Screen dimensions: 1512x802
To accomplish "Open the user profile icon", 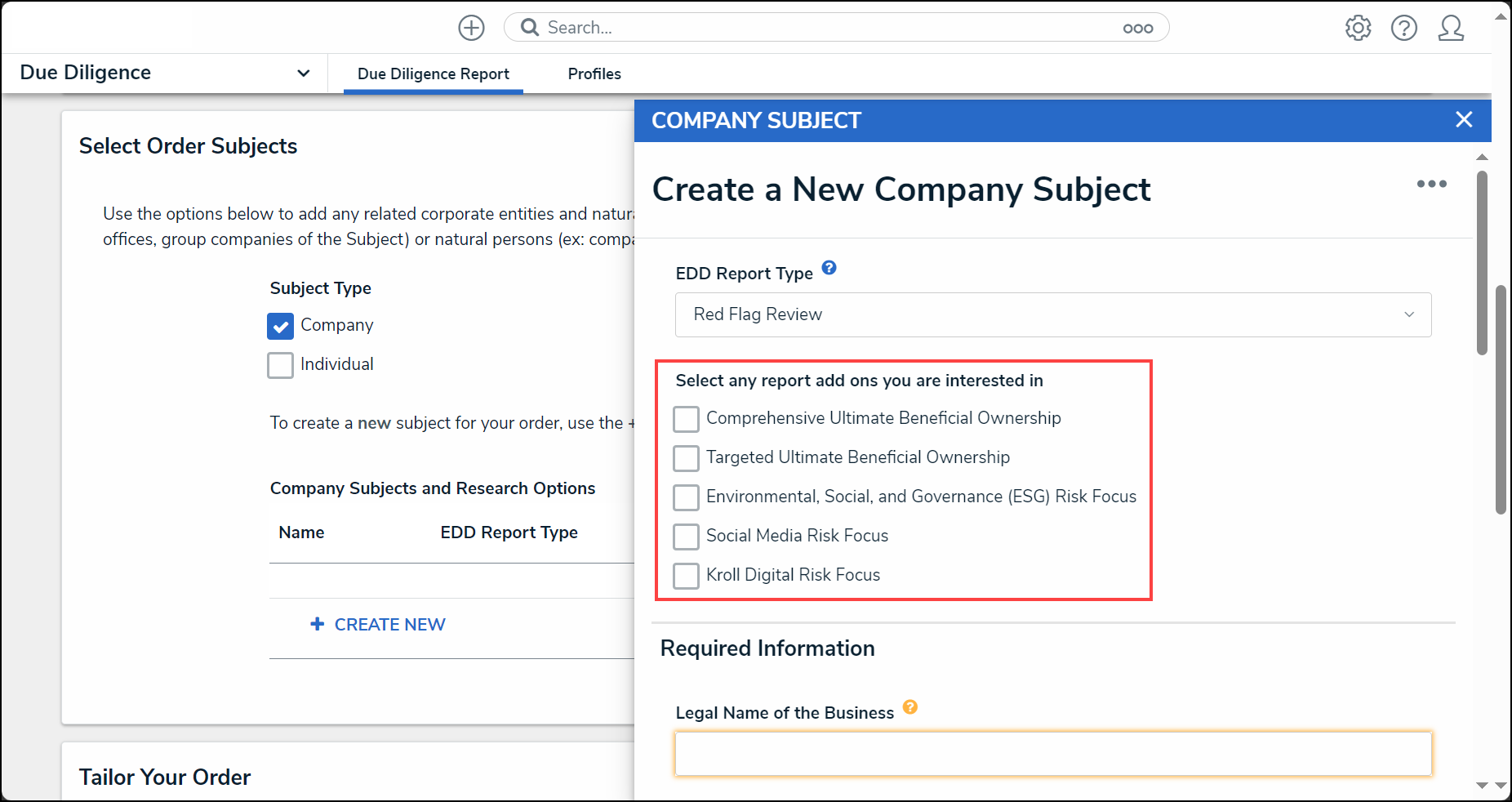I will pyautogui.click(x=1451, y=28).
